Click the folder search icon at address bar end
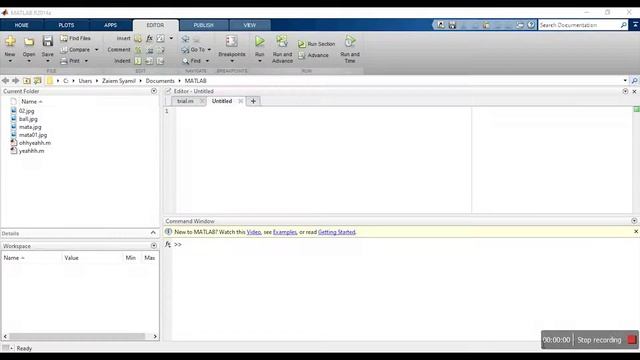This screenshot has height=360, width=640. pos(635,80)
